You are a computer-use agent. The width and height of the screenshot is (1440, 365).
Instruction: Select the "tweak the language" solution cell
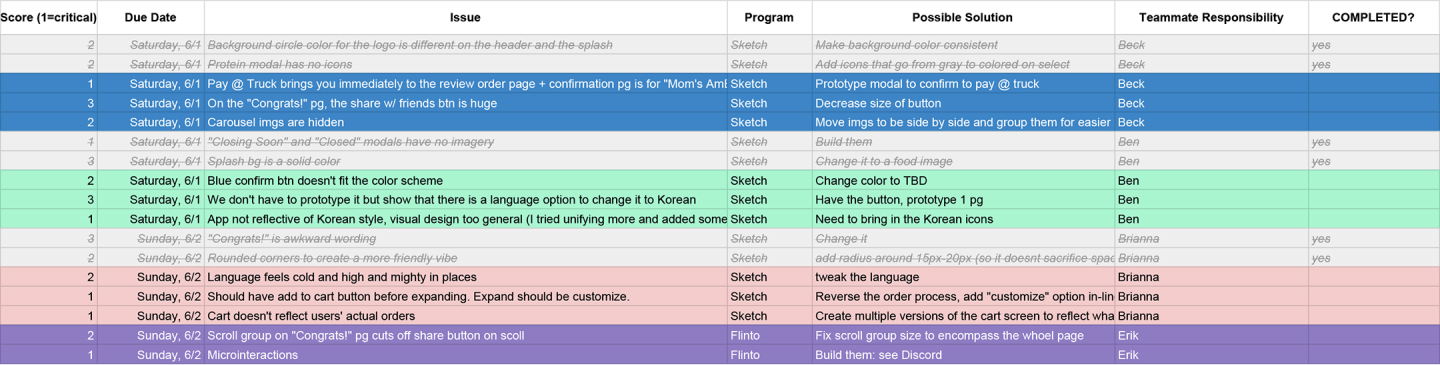pos(963,277)
